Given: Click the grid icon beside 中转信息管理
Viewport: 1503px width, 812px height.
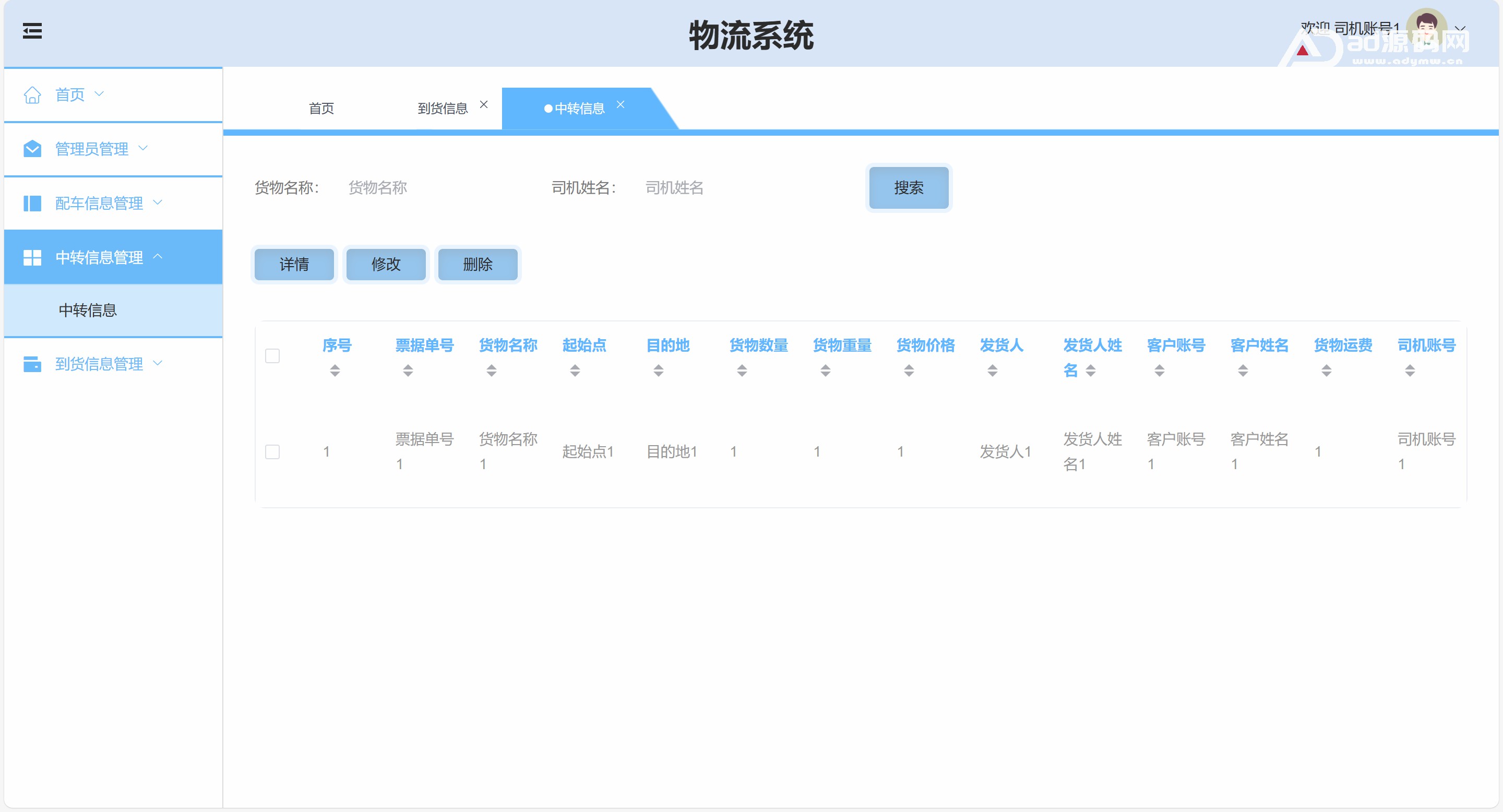Looking at the screenshot, I should (32, 257).
